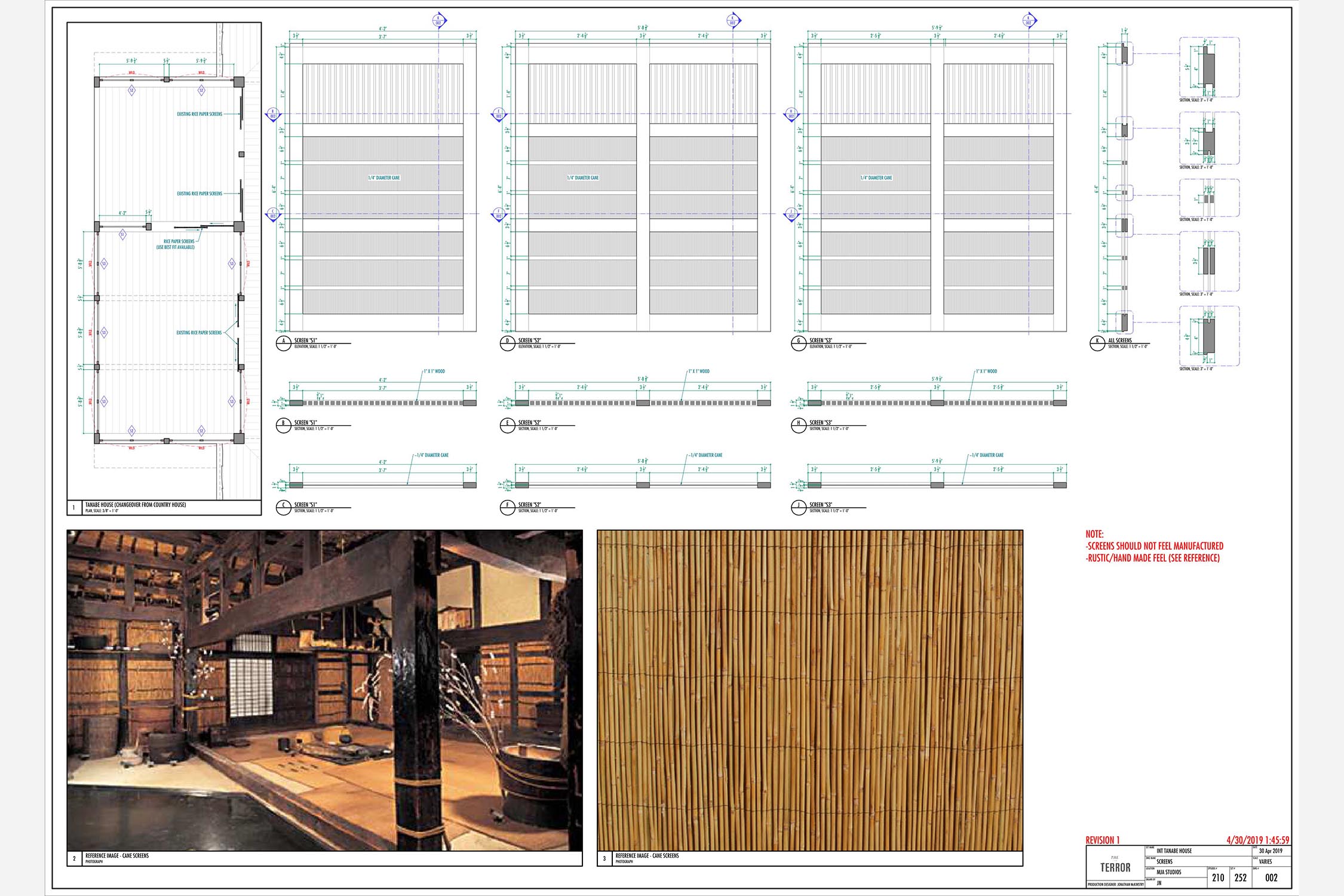Click "1/4" DIAMETER CANE" callout in section J
This screenshot has width=1344, height=896.
coord(987,455)
